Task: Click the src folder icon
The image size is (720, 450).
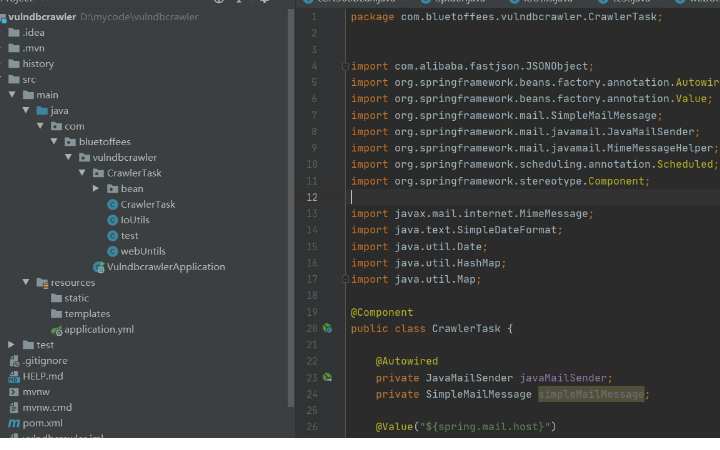Action: tap(14, 79)
